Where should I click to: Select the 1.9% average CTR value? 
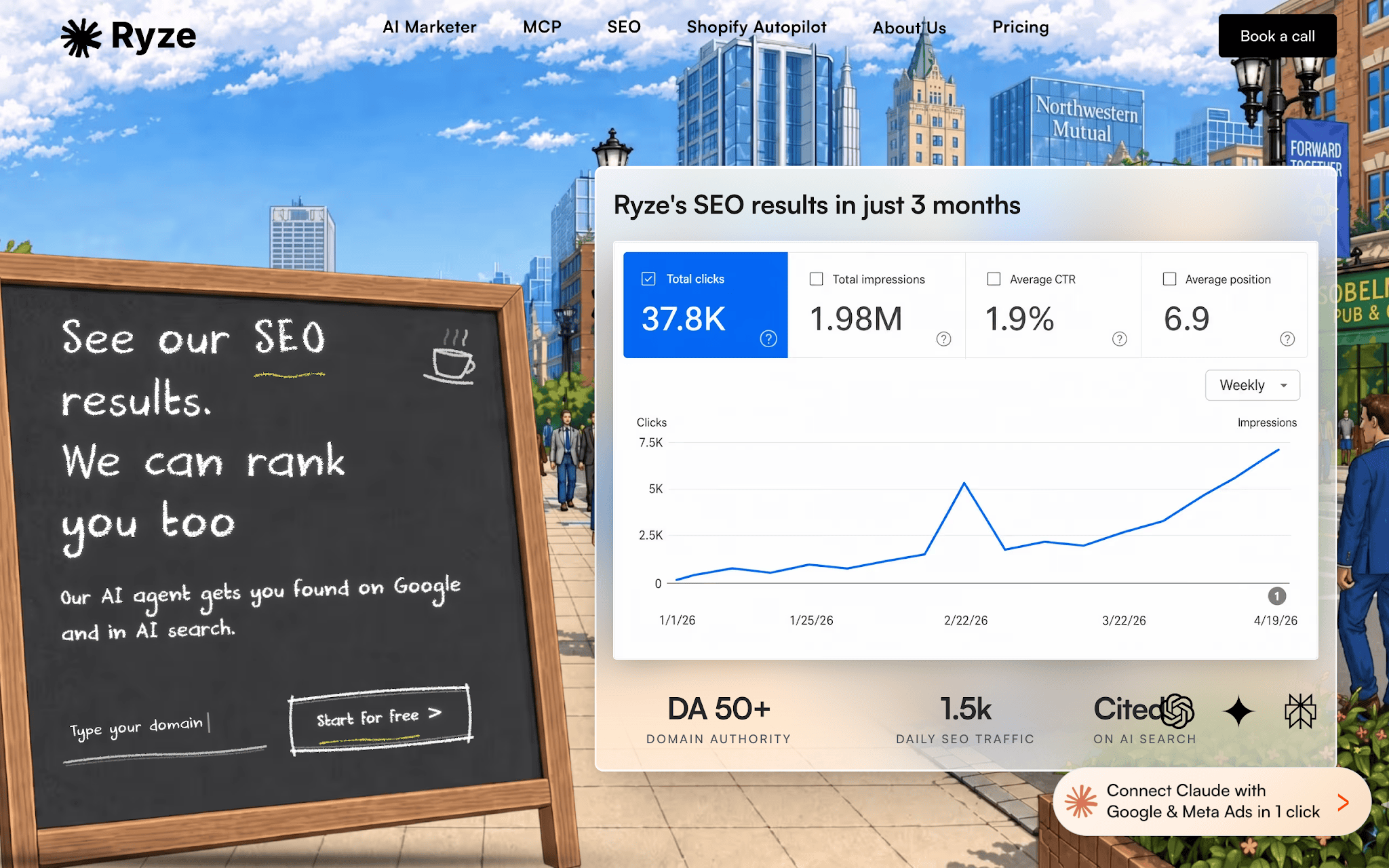pos(1019,319)
